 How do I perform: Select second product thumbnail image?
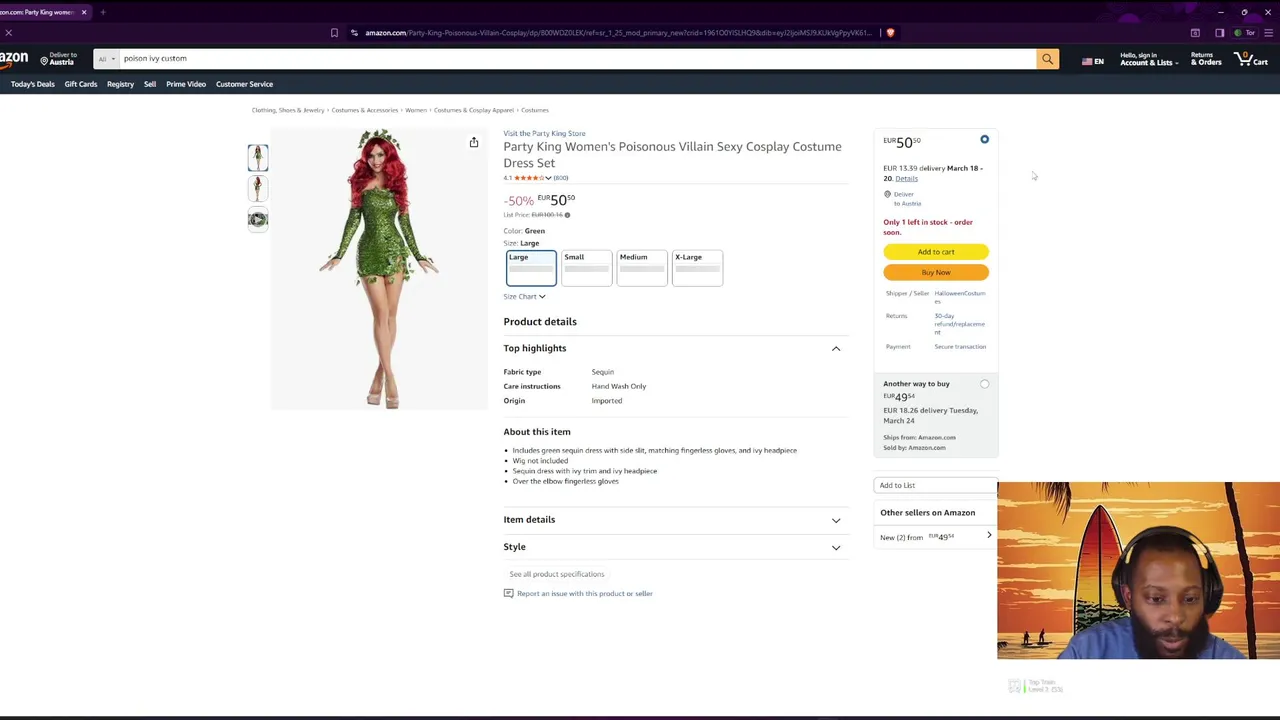tap(258, 189)
